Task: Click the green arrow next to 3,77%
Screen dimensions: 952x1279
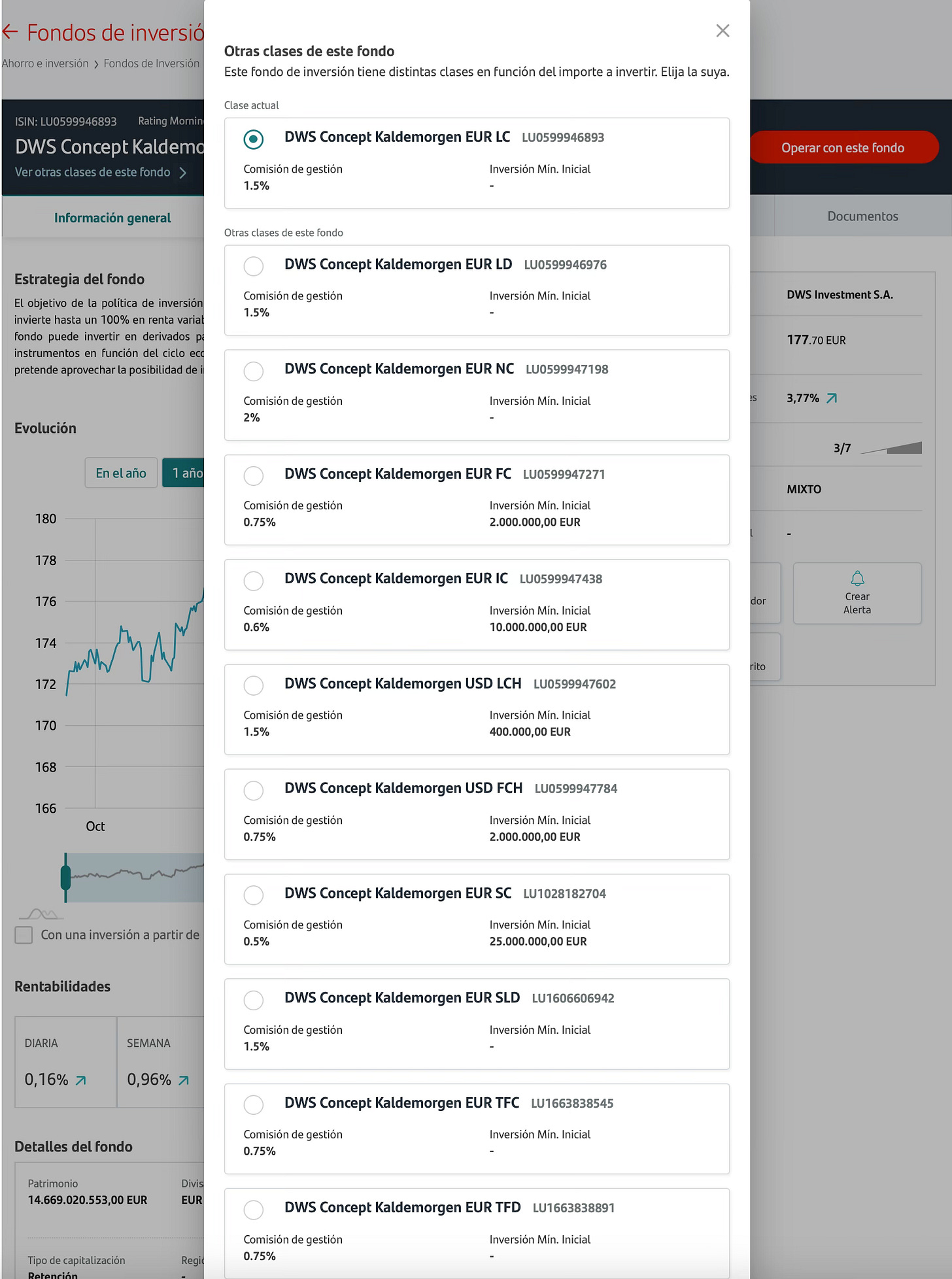Action: 832,398
